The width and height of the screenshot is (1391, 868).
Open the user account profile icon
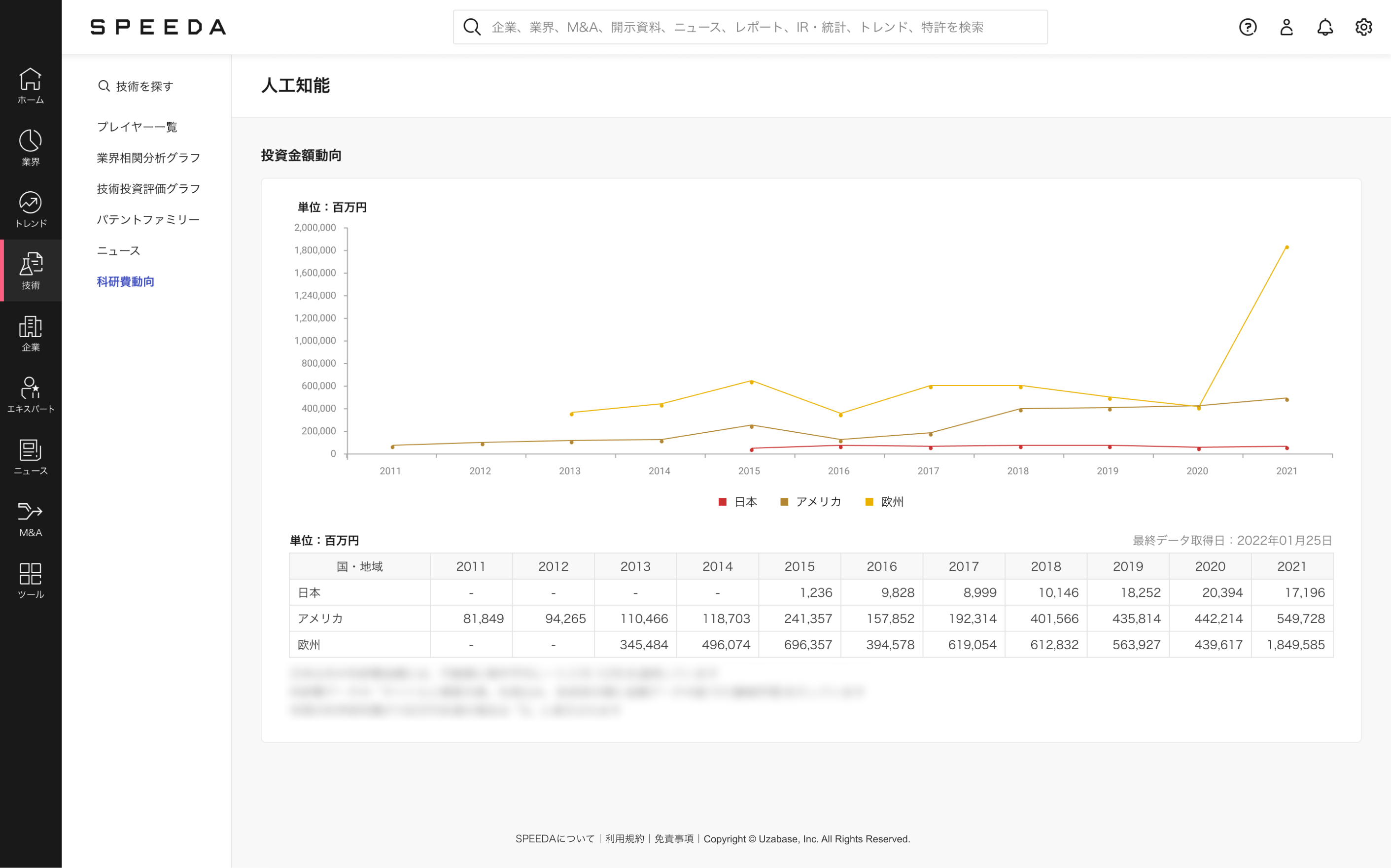1286,27
